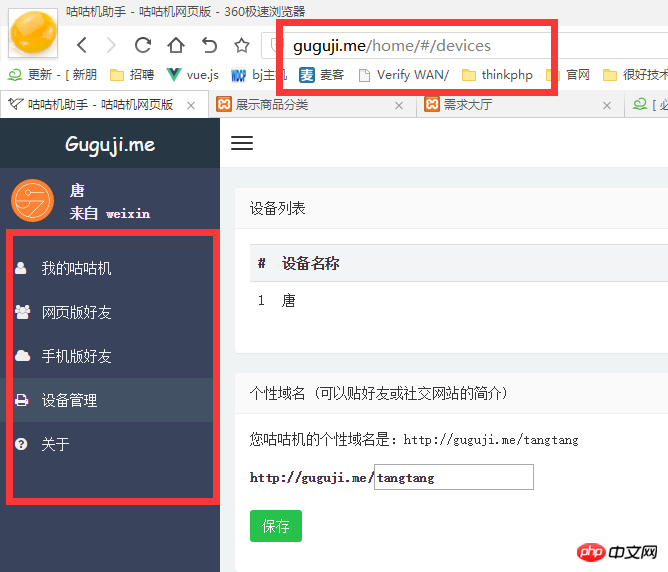Click the orange user avatar

click(x=32, y=201)
